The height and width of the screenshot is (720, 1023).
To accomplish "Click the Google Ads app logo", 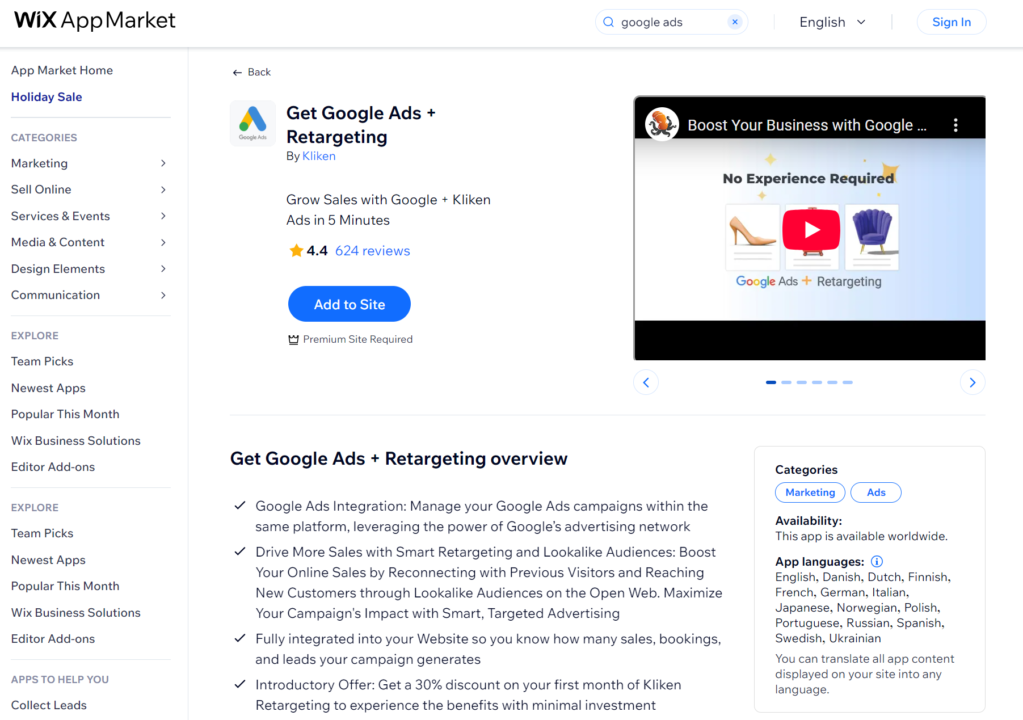I will coord(252,123).
